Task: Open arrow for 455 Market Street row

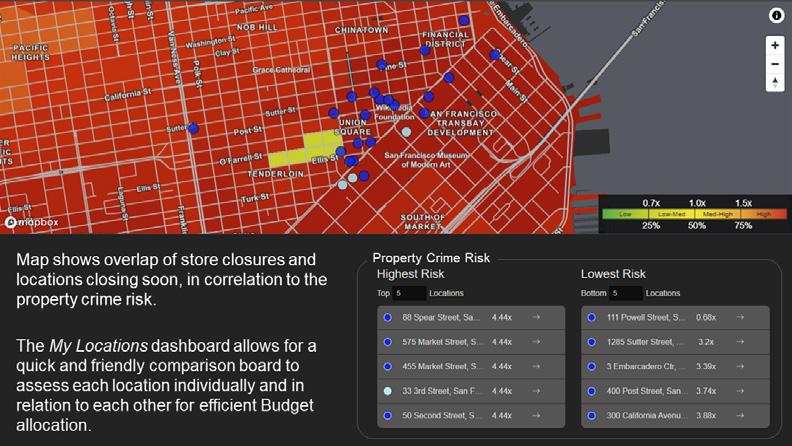Action: [x=536, y=366]
